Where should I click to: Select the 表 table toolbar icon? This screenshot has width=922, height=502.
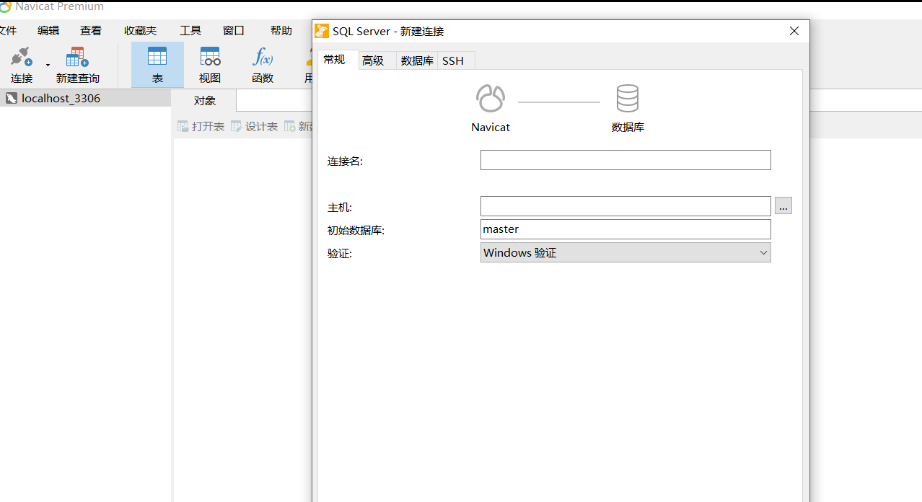157,65
